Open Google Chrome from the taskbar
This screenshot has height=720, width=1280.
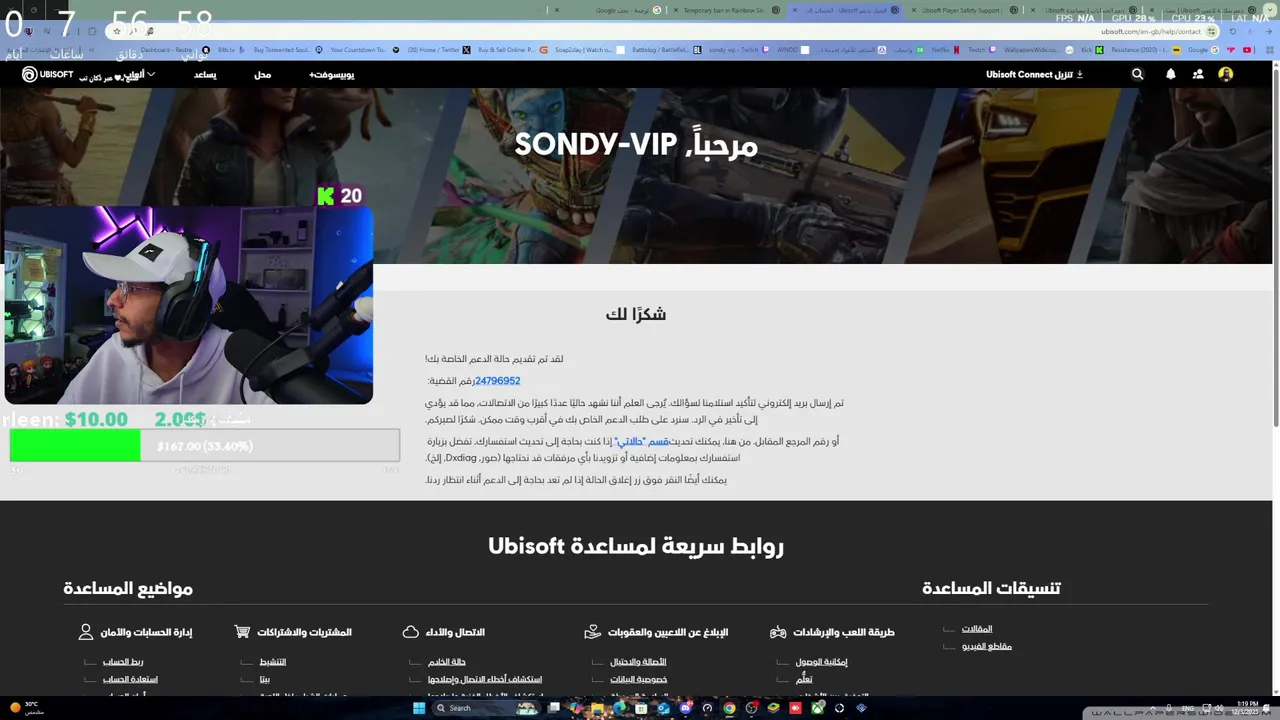click(729, 708)
